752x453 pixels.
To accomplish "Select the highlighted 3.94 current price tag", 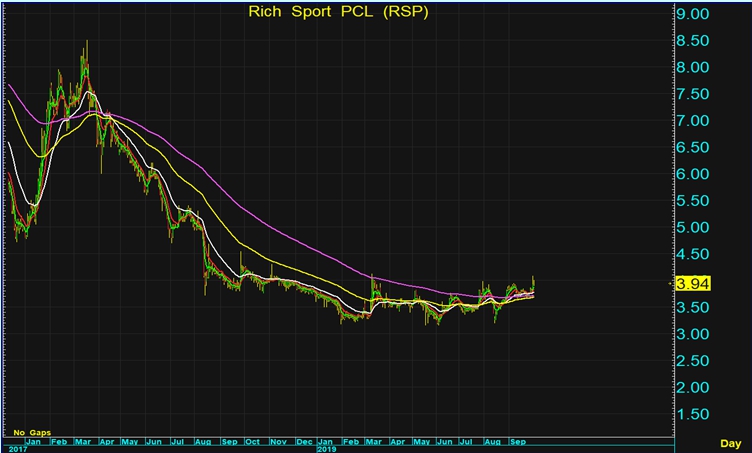I will (693, 283).
